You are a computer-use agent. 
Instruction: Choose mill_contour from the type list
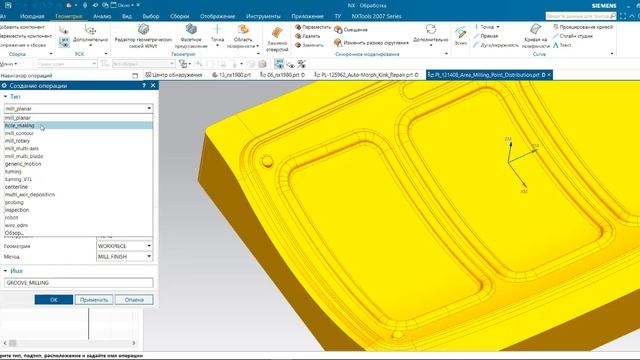[78, 133]
